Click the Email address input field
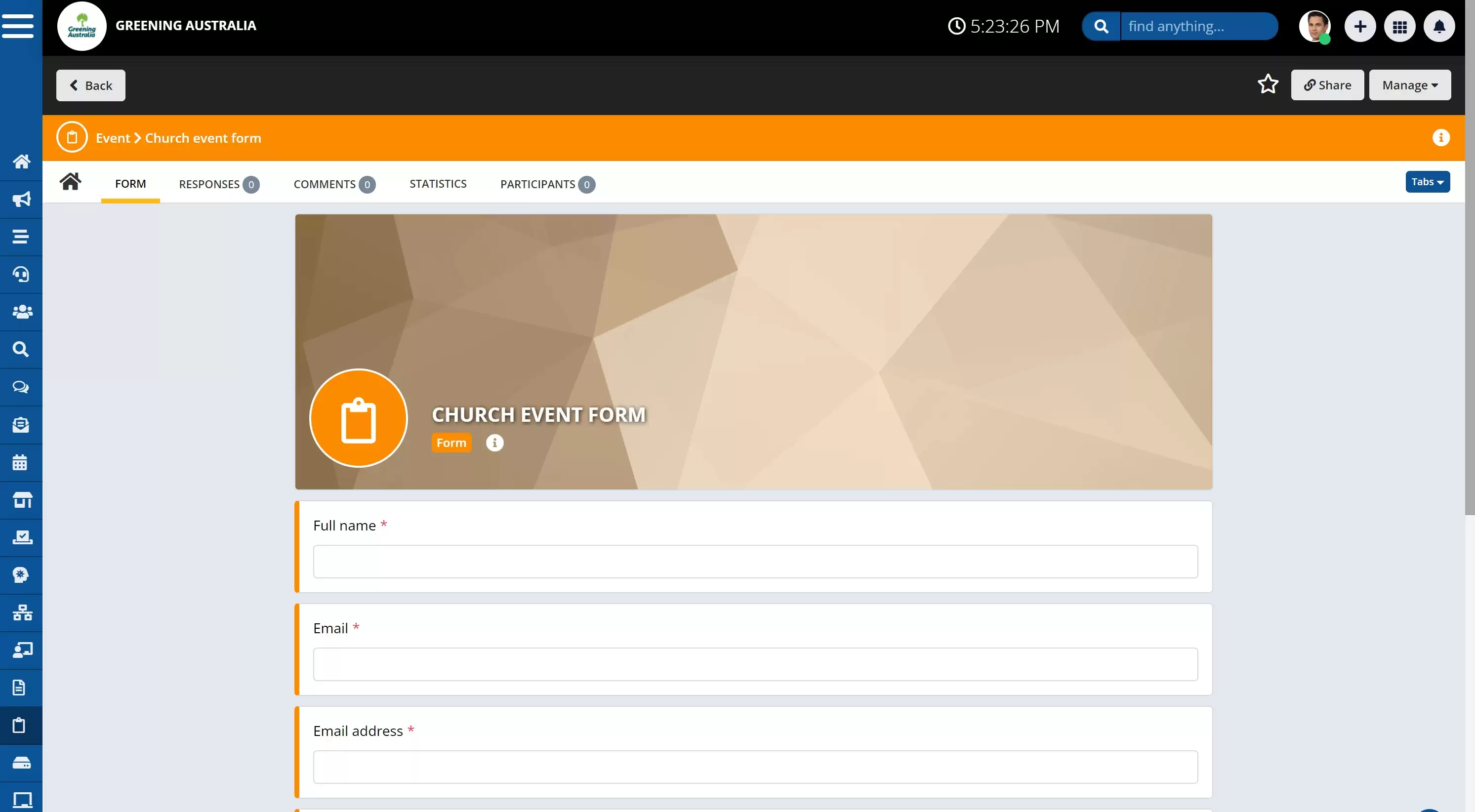 click(x=755, y=767)
